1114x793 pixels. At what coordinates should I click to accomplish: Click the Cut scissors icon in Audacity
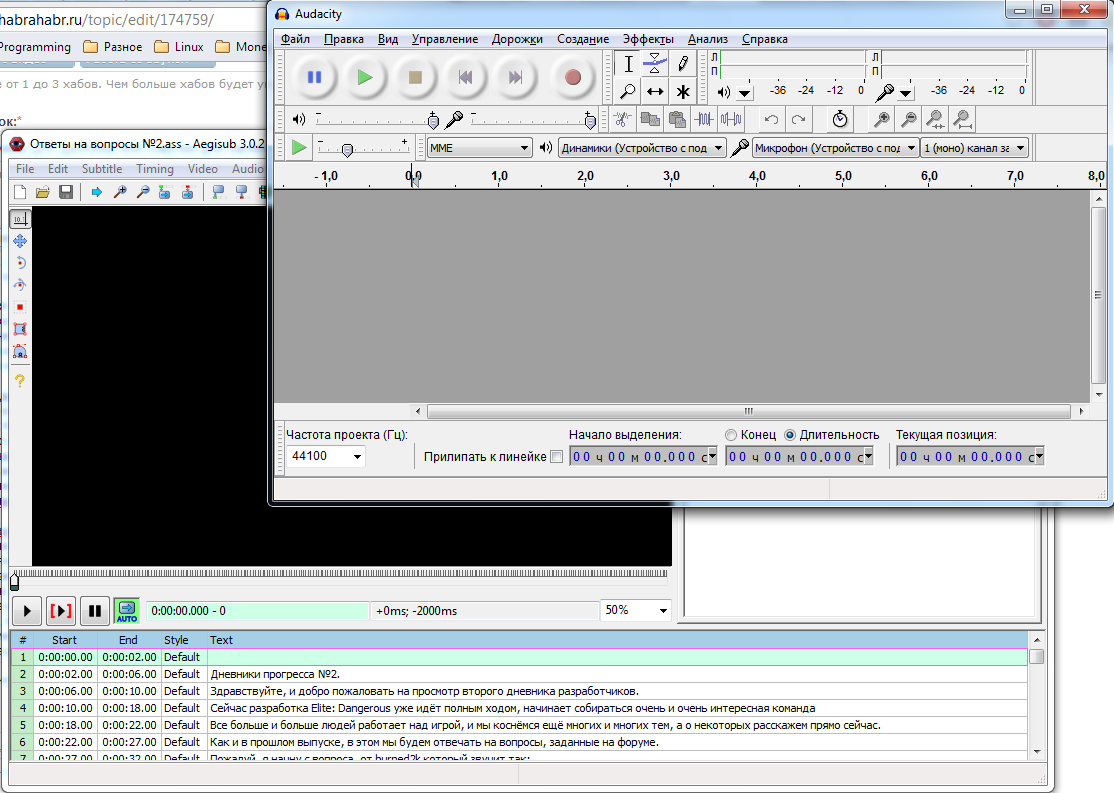tap(622, 119)
